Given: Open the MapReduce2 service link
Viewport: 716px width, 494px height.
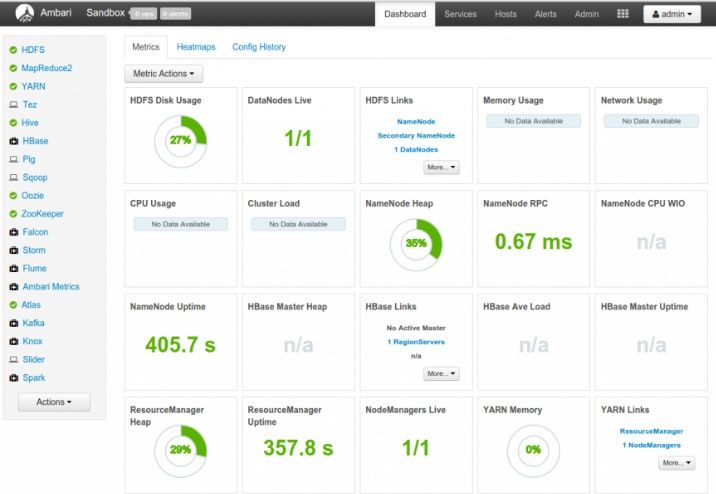Looking at the screenshot, I should [x=47, y=68].
